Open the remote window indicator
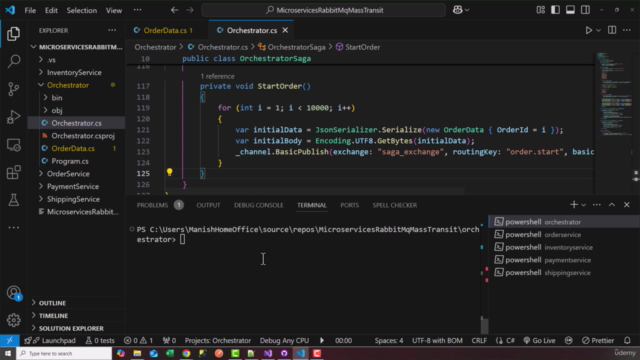Screen dimensions: 640x360 9,340
